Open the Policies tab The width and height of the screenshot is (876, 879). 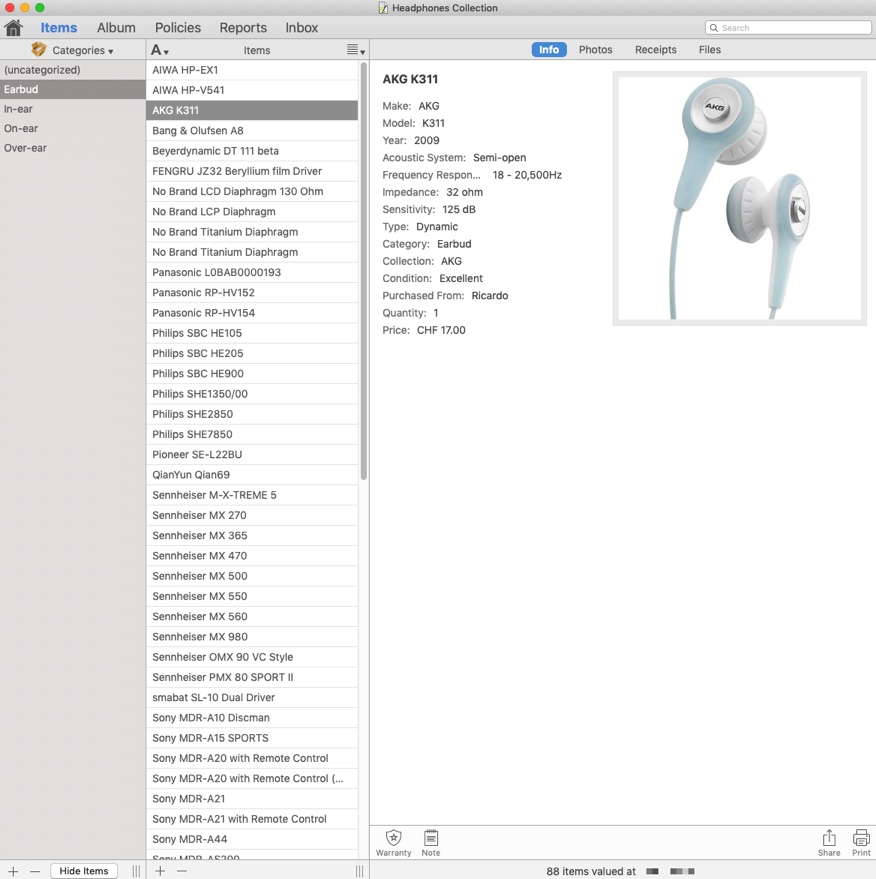tap(178, 27)
